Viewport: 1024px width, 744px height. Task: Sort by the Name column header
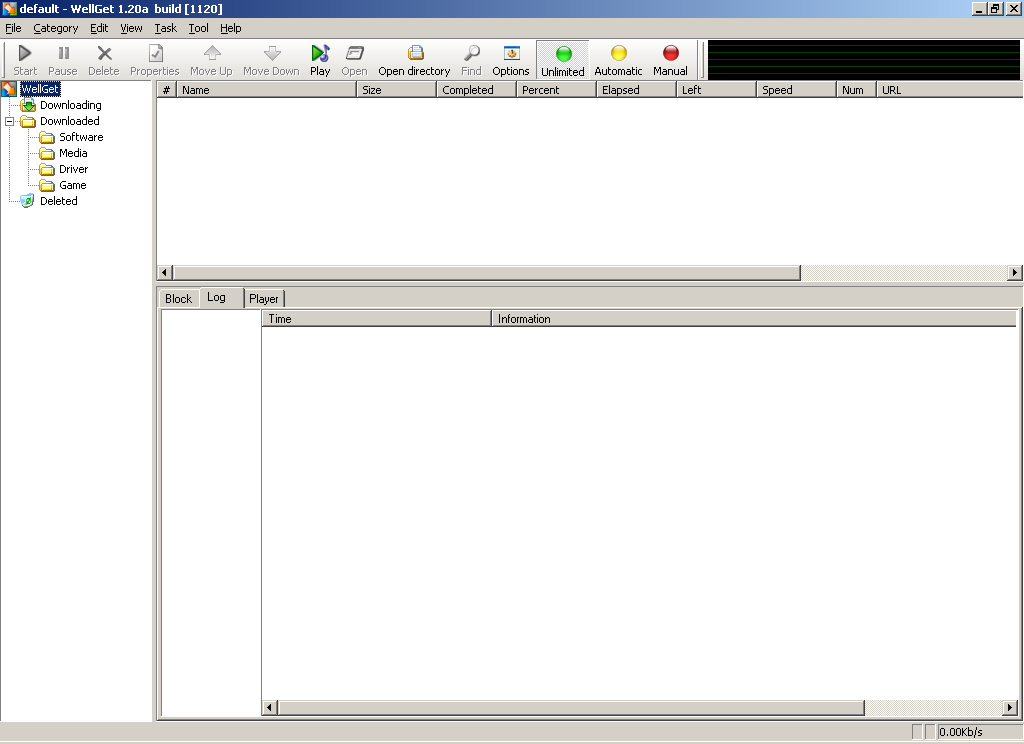pyautogui.click(x=266, y=90)
